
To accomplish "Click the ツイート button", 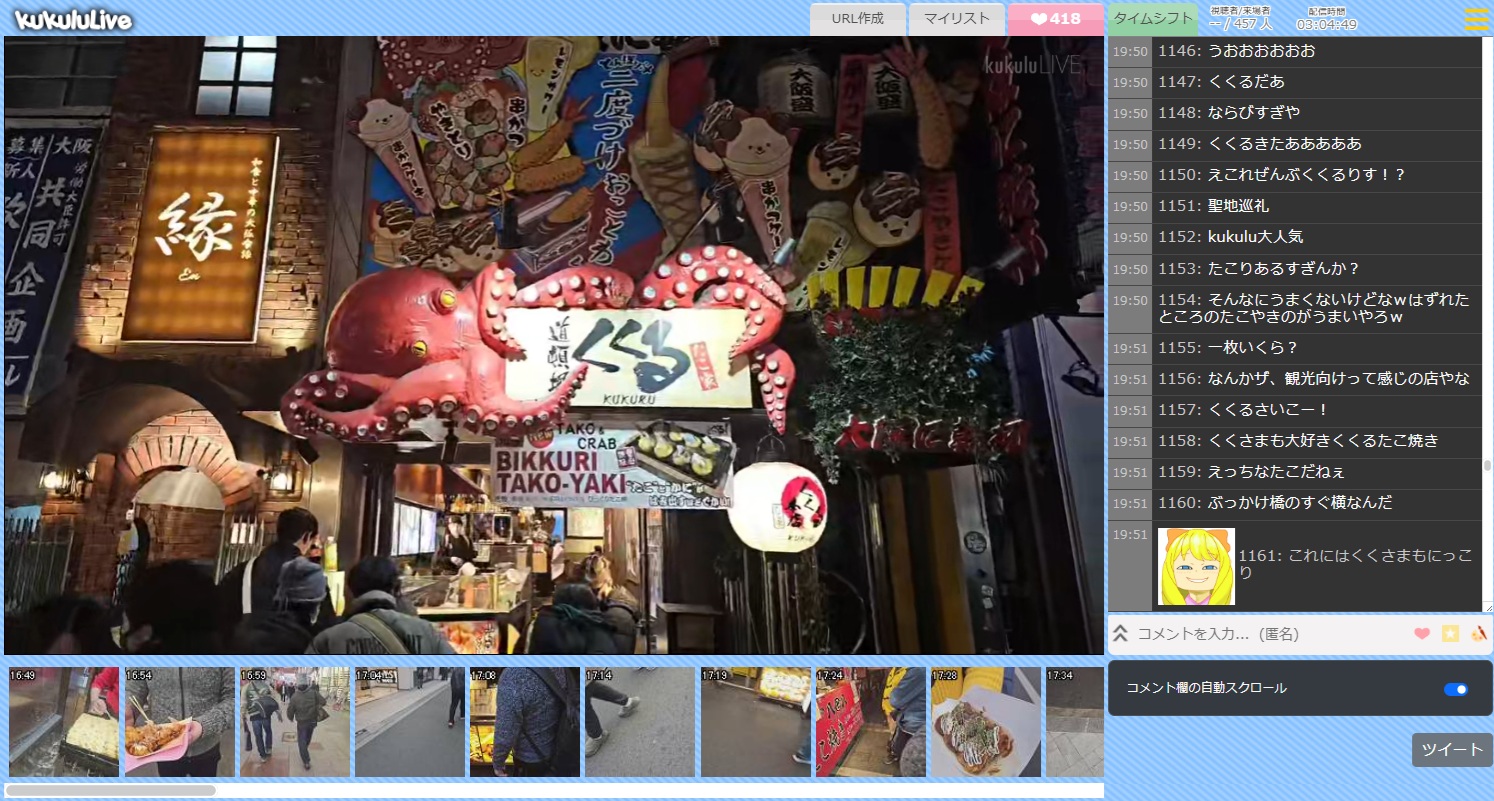I will click(x=1451, y=750).
